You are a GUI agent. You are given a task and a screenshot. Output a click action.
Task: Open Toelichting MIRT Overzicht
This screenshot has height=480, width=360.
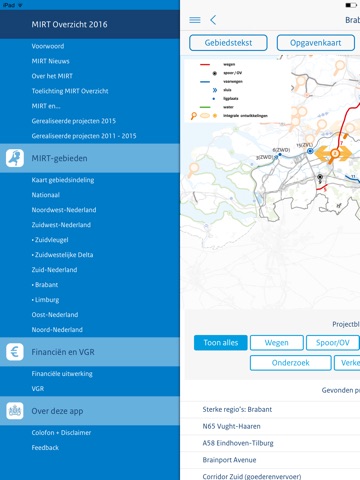70,91
